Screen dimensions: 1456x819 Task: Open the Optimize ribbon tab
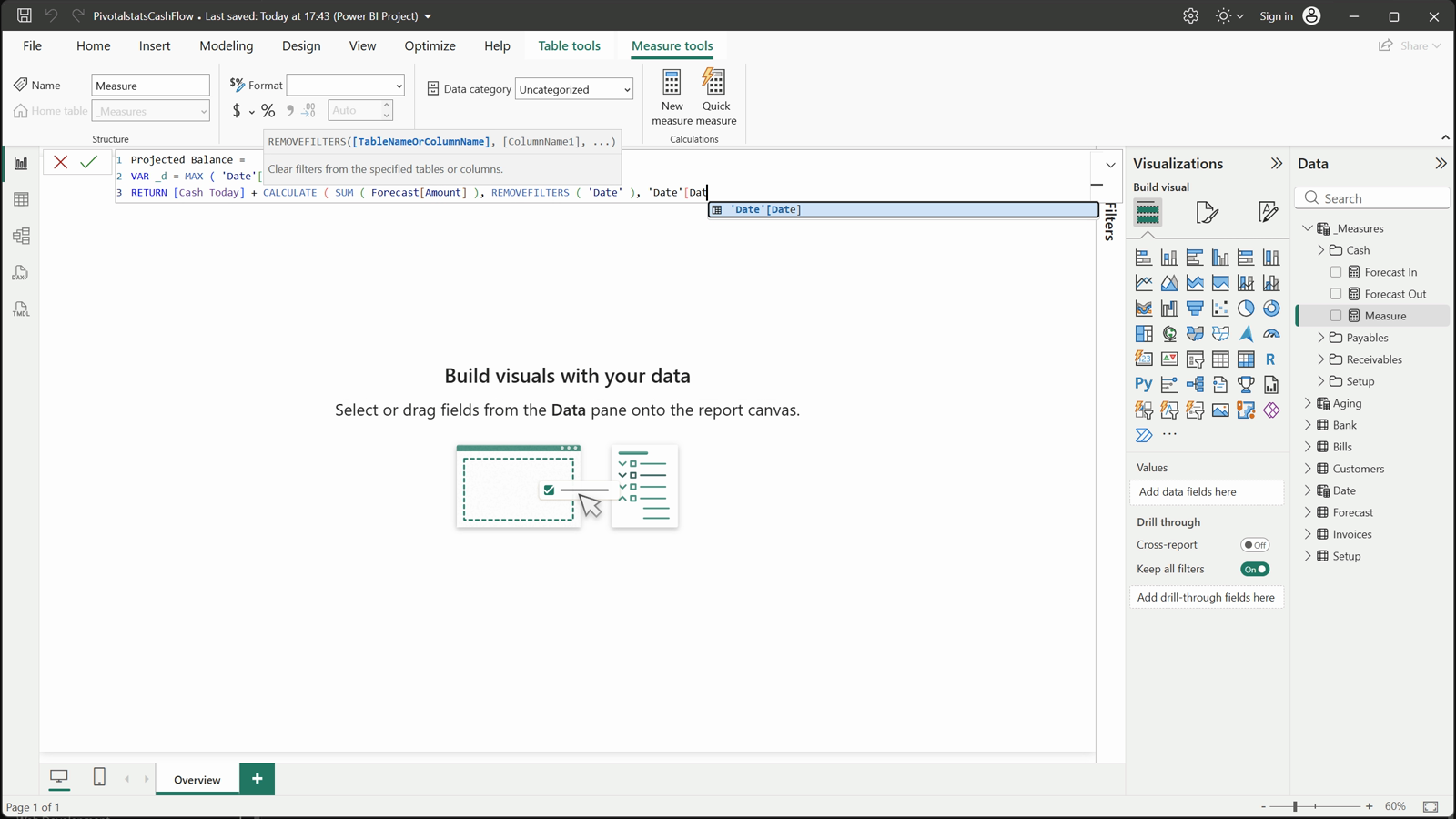430,45
